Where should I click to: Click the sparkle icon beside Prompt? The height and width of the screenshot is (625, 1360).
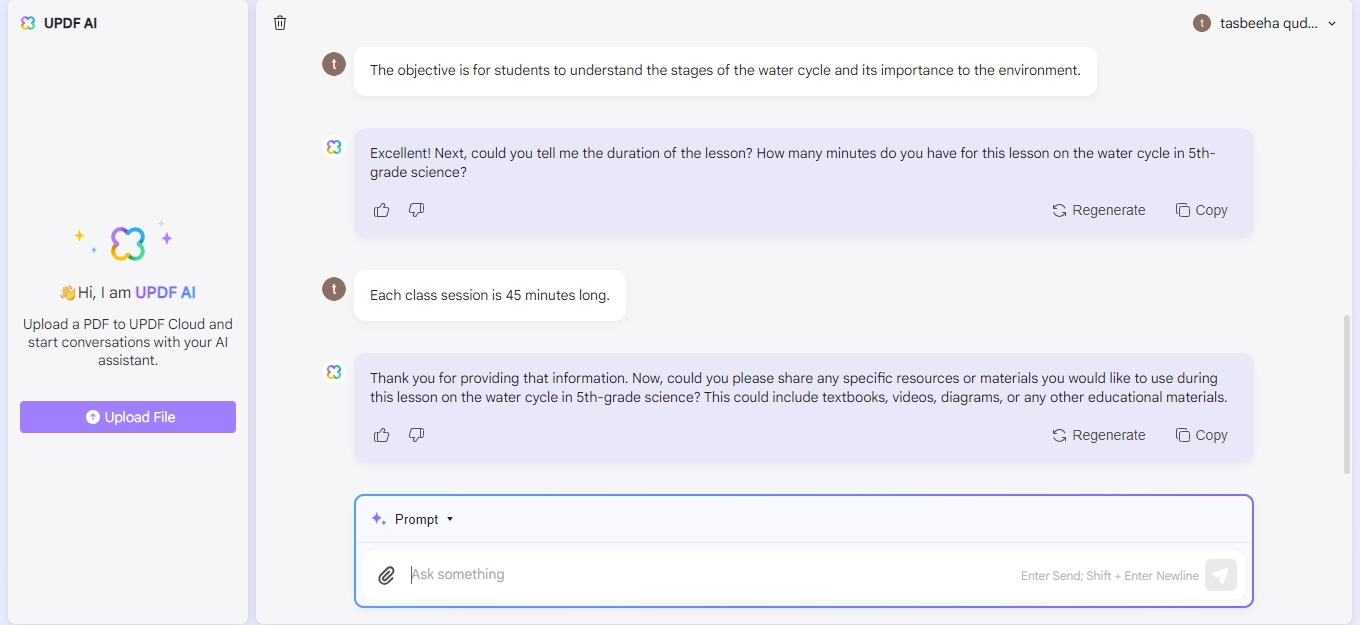coord(378,518)
